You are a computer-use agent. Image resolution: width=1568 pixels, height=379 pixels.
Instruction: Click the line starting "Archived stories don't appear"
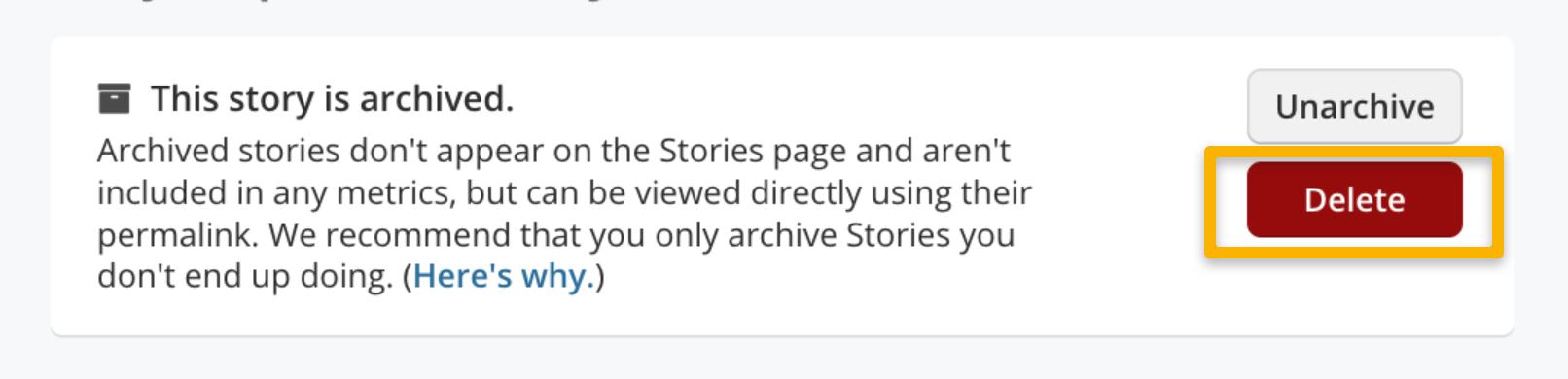click(x=553, y=152)
